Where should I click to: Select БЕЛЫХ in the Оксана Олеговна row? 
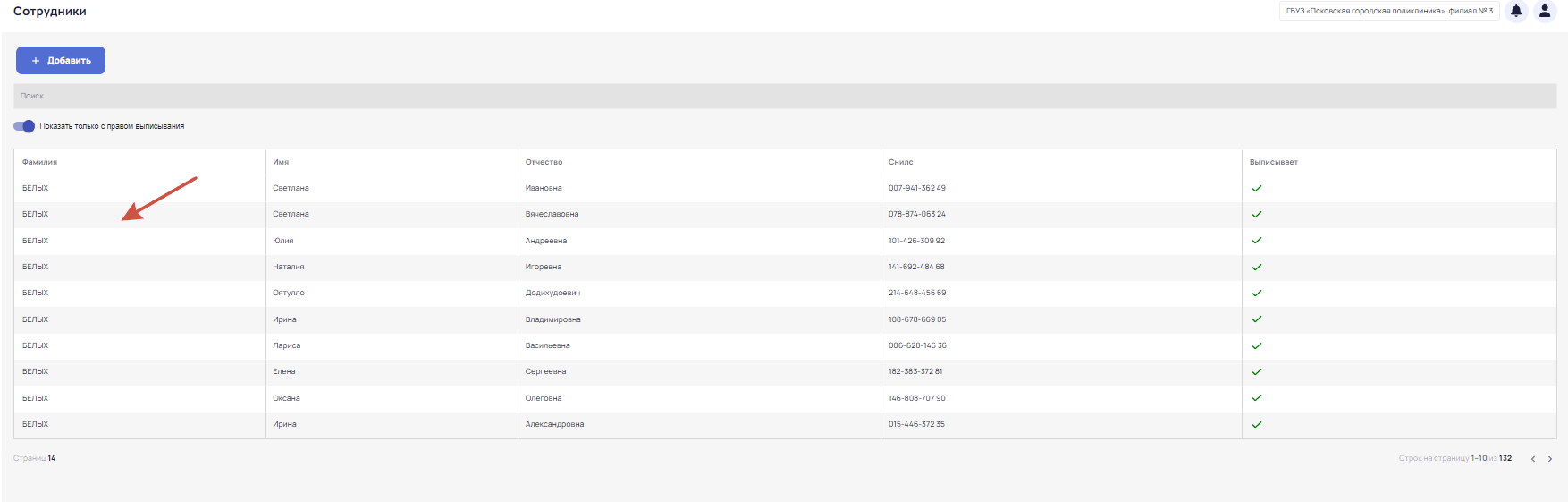[x=35, y=398]
